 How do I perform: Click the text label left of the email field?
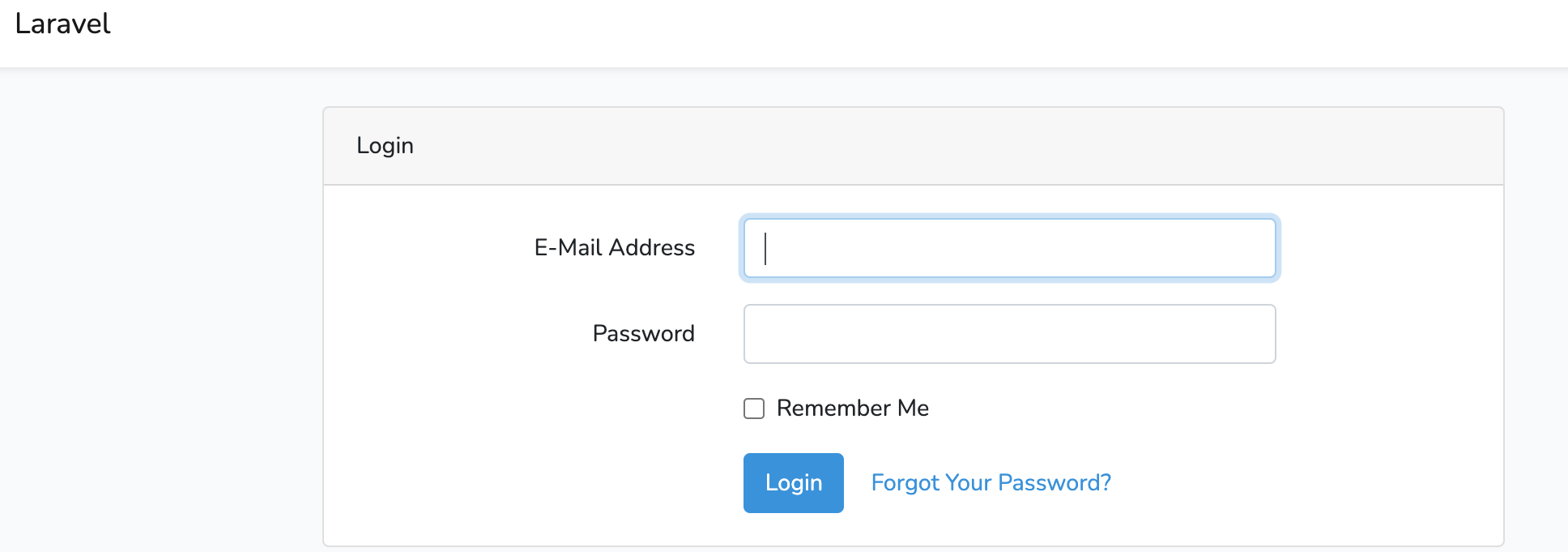(614, 248)
